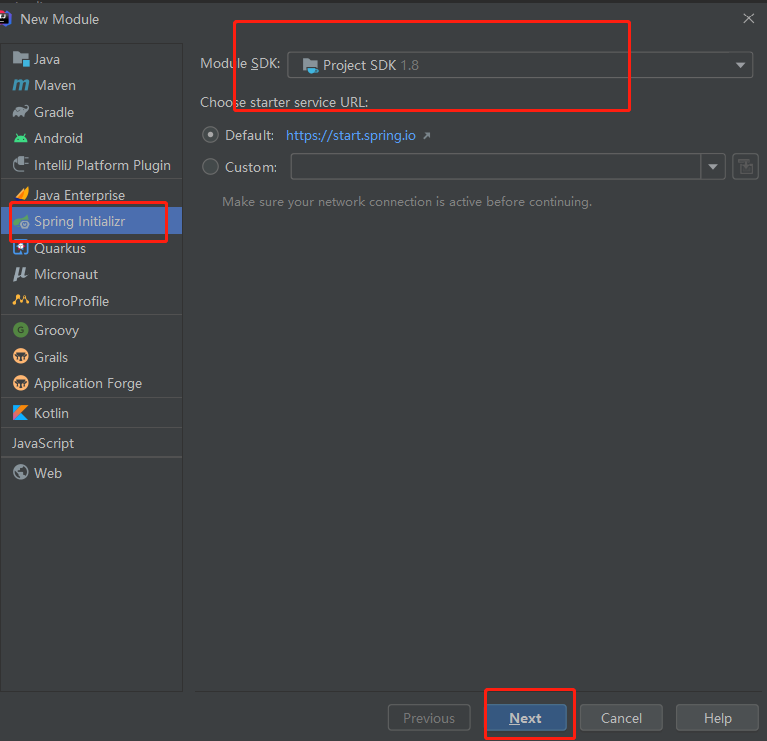Viewport: 767px width, 741px height.
Task: Choose Kotlin module type
Action: point(91,413)
